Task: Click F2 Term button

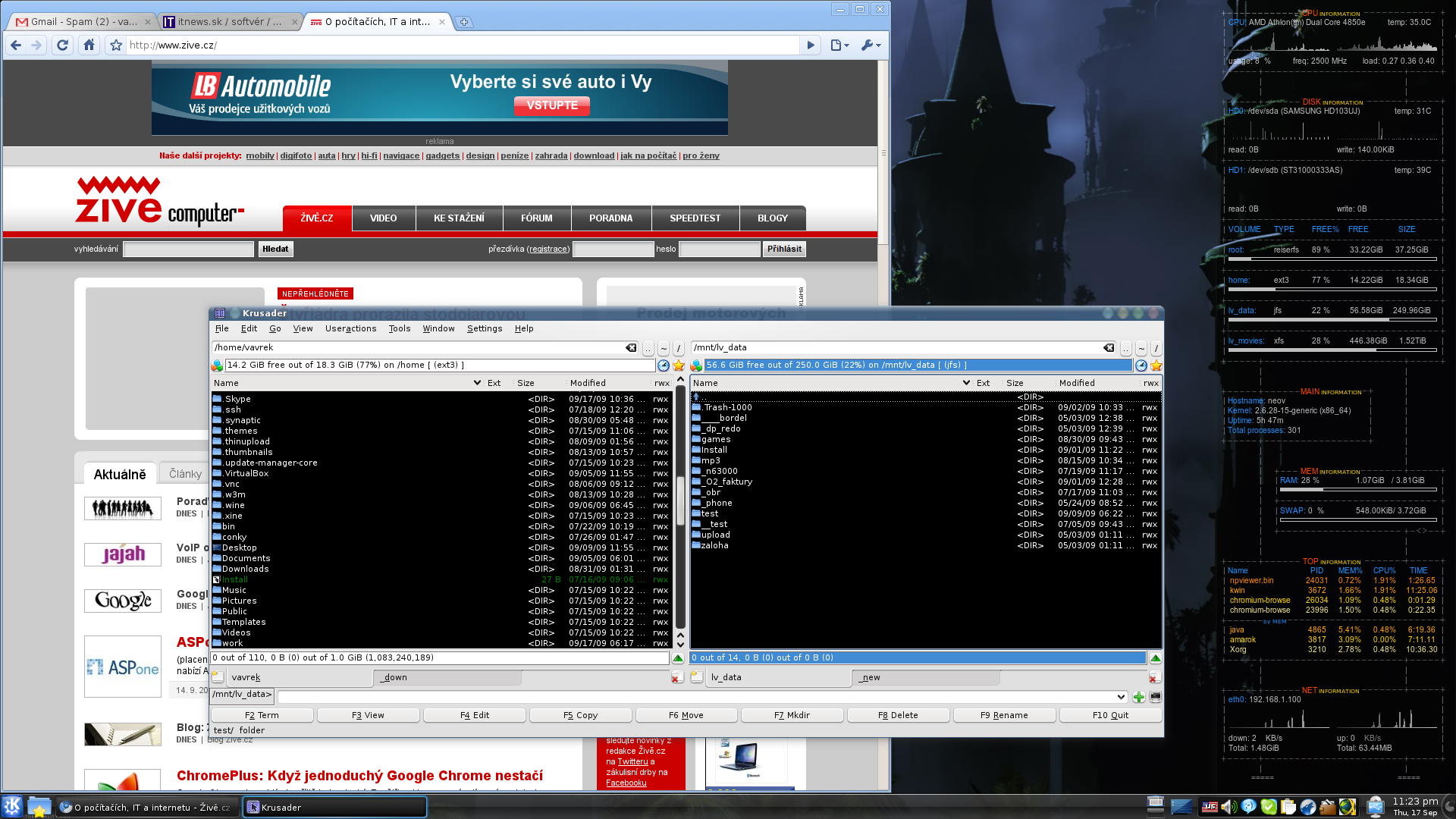Action: (262, 715)
